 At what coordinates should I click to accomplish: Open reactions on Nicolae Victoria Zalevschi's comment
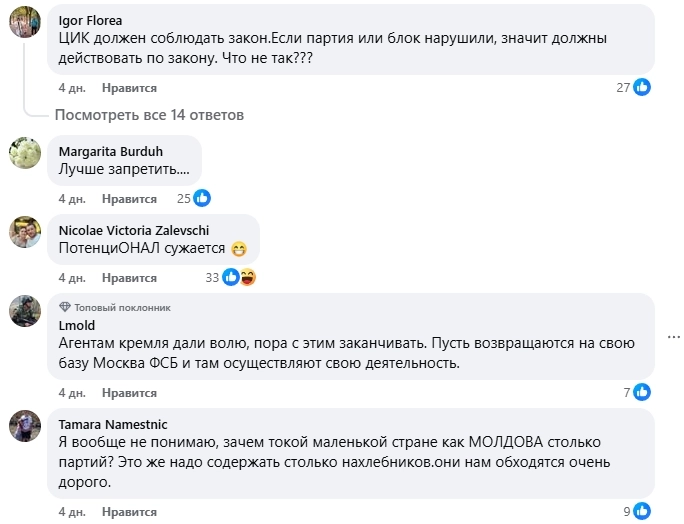pyautogui.click(x=239, y=277)
